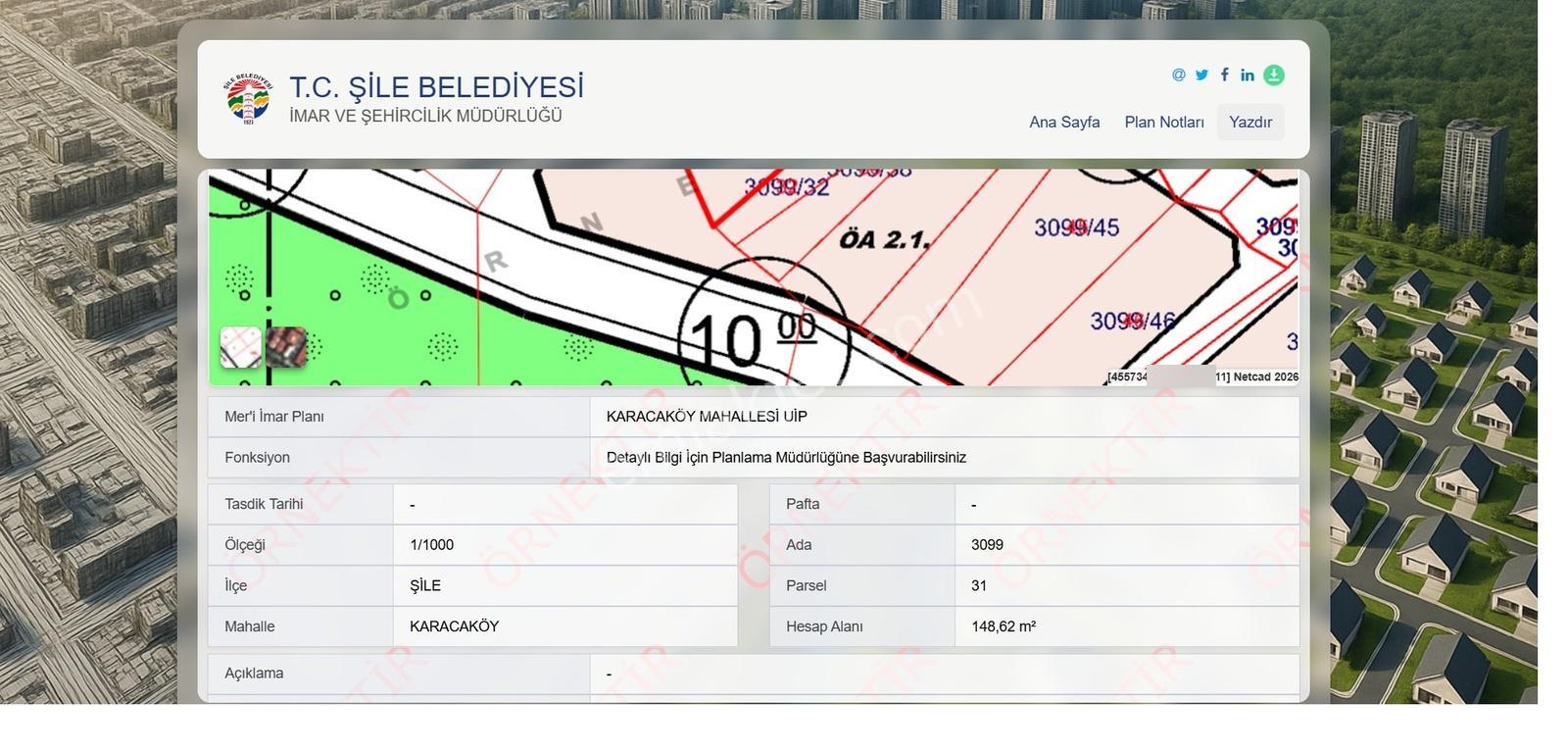Click the Hesap Alanı label
This screenshot has height=750, width=1568.
pos(824,626)
